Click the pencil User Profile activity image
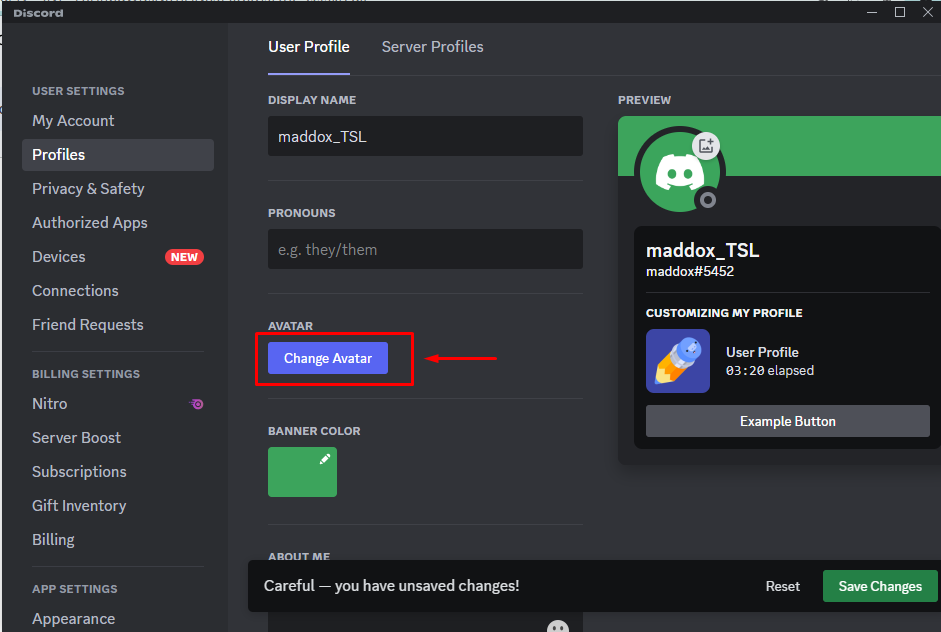This screenshot has width=941, height=632. click(678, 361)
